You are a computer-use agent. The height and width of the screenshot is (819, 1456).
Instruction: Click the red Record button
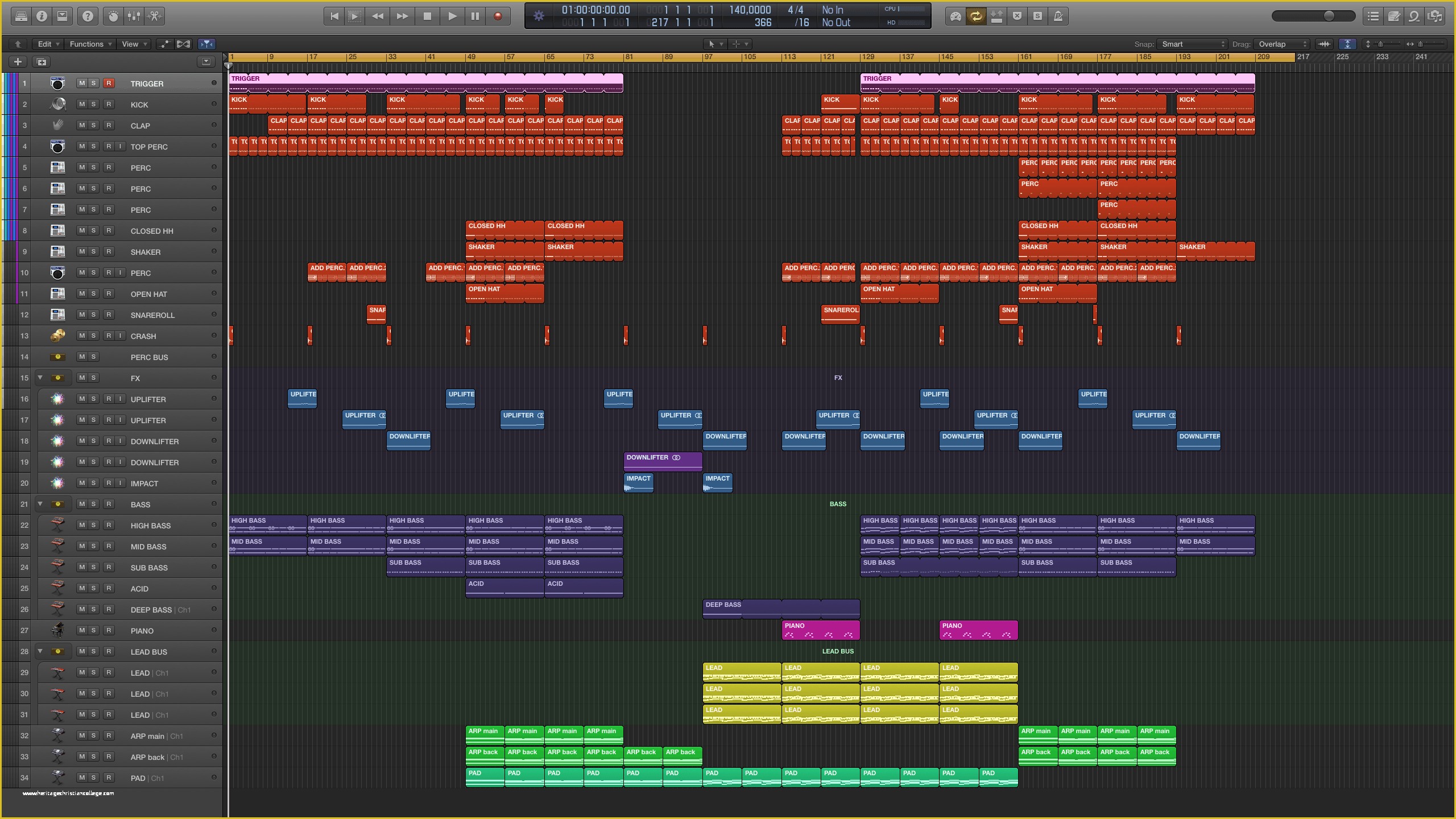click(498, 16)
